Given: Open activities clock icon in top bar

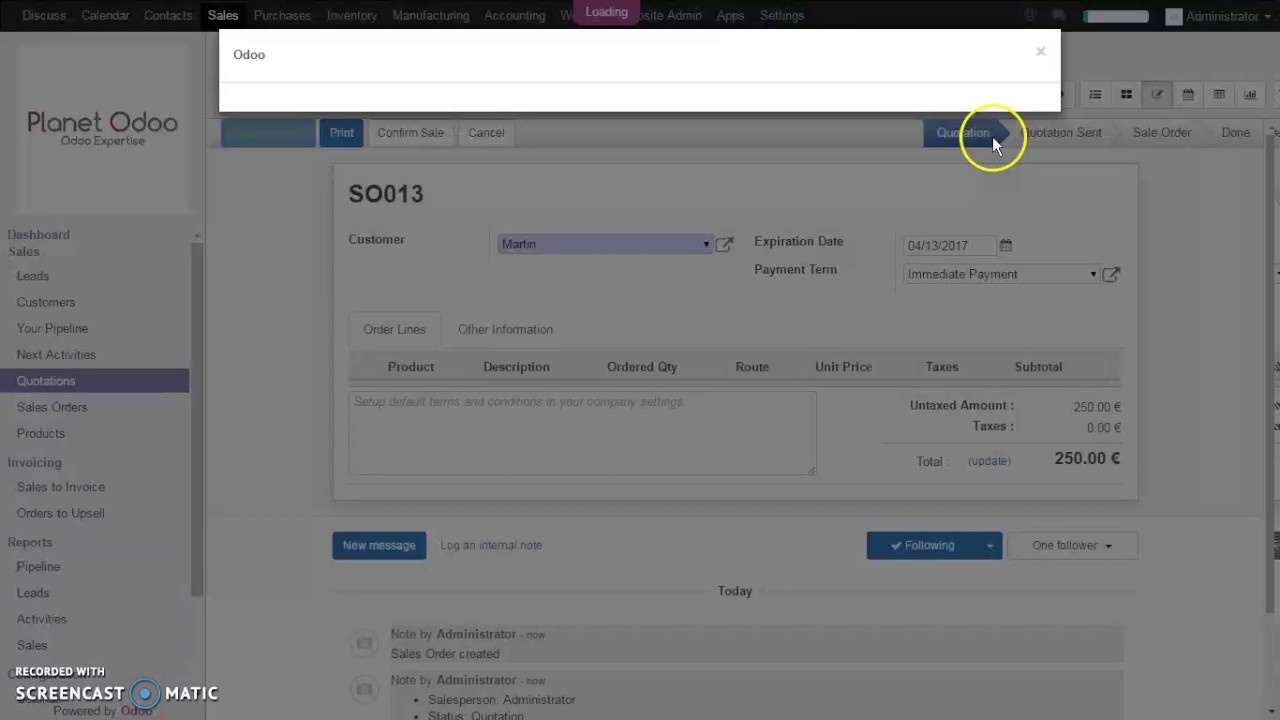Looking at the screenshot, I should [1030, 16].
